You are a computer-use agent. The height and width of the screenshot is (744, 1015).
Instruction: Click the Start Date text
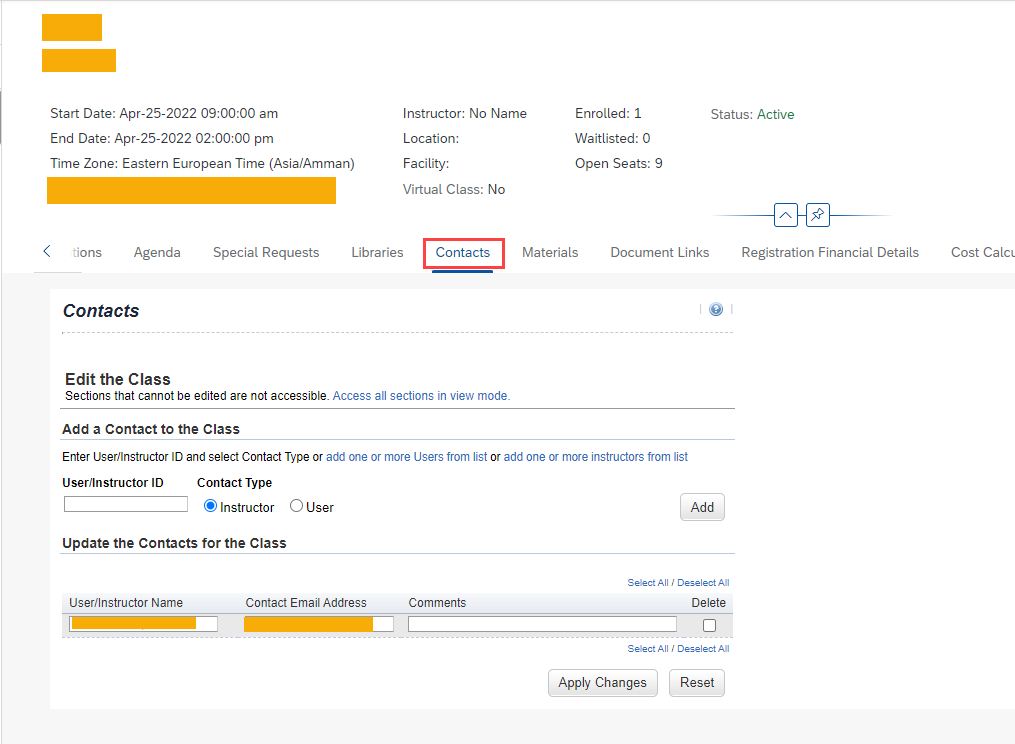click(164, 113)
